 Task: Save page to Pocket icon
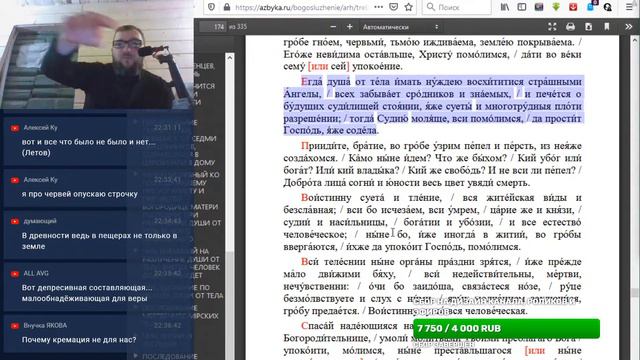click(393, 7)
